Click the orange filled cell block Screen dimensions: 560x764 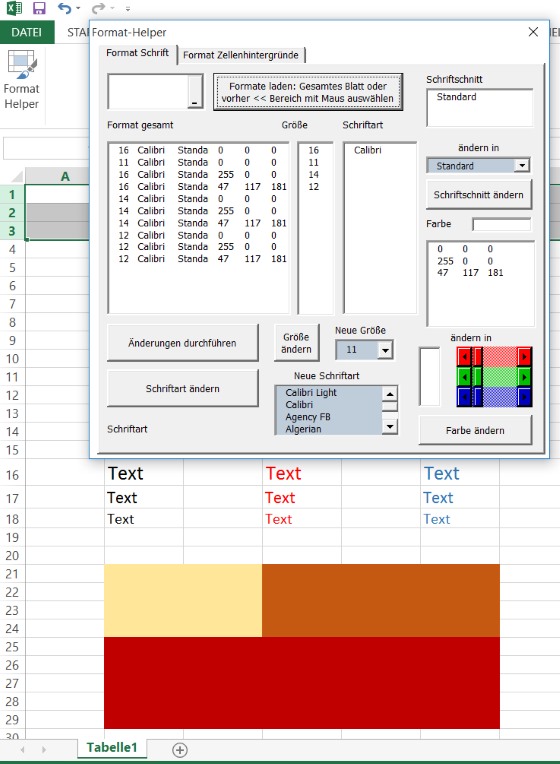(x=381, y=600)
